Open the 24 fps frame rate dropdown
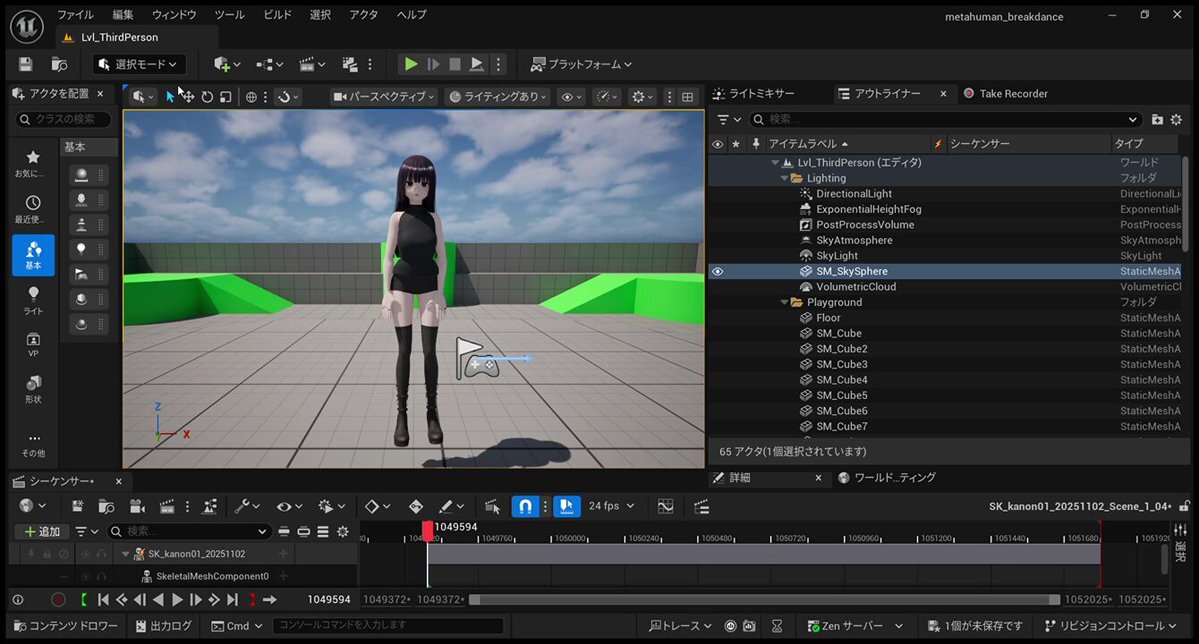The height and width of the screenshot is (644, 1199). click(x=614, y=506)
